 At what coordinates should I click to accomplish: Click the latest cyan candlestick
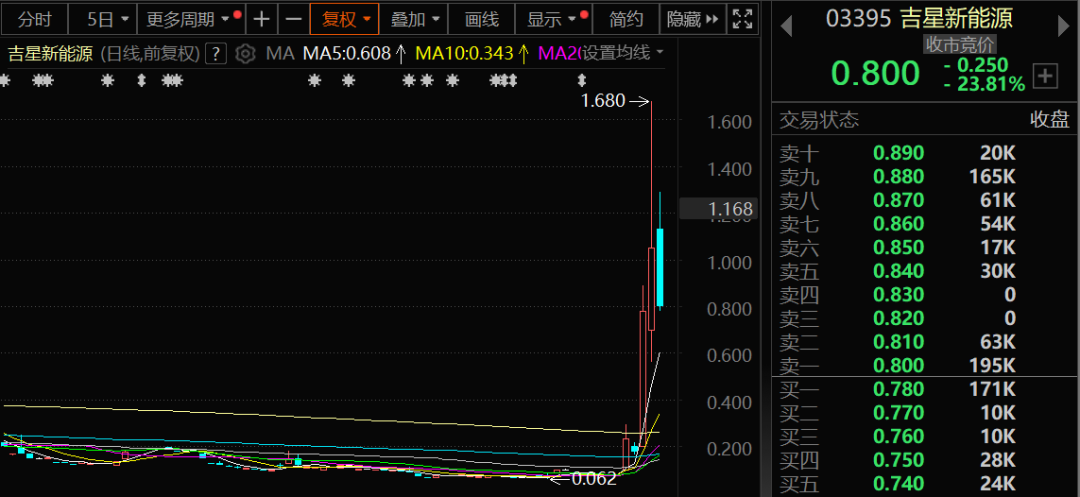(660, 267)
